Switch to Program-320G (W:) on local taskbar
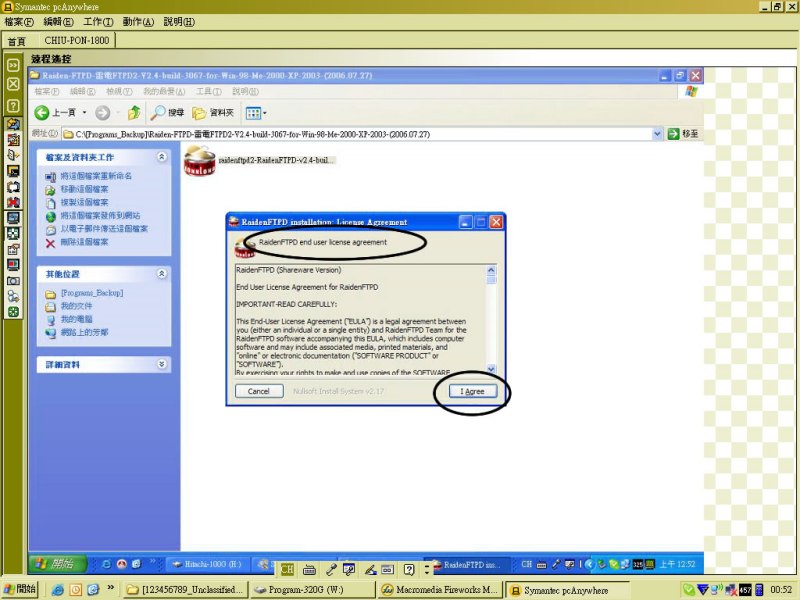The width and height of the screenshot is (800, 600). [312, 590]
